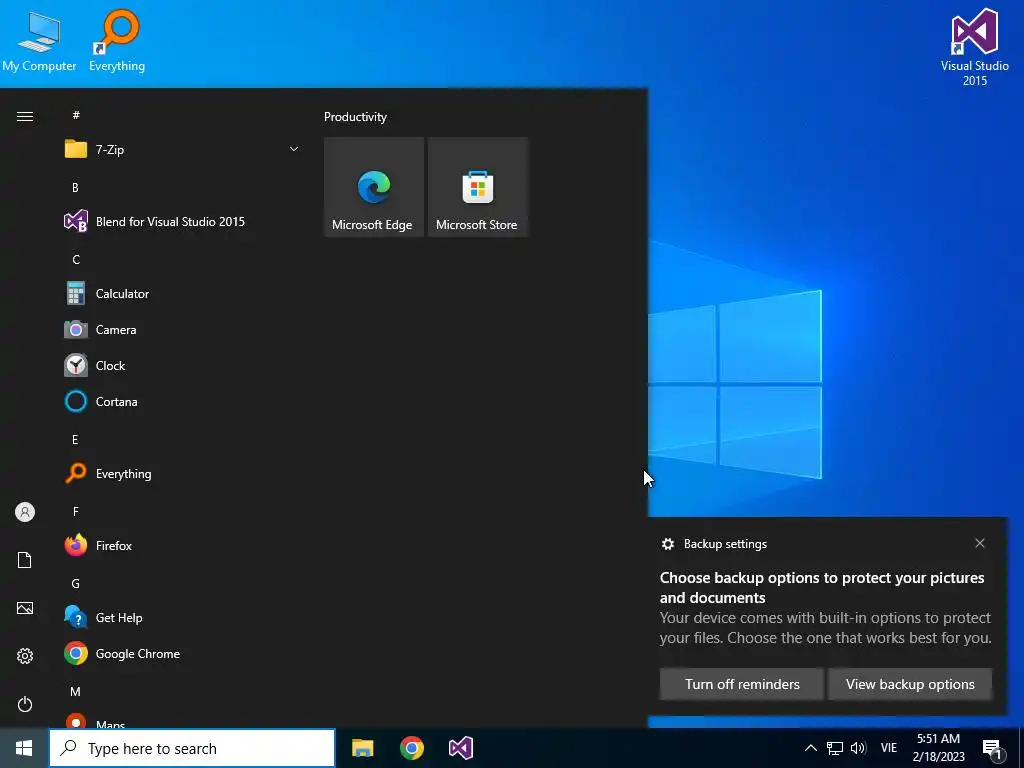Click the G letter group header
Viewport: 1024px width, 768px height.
coord(76,584)
